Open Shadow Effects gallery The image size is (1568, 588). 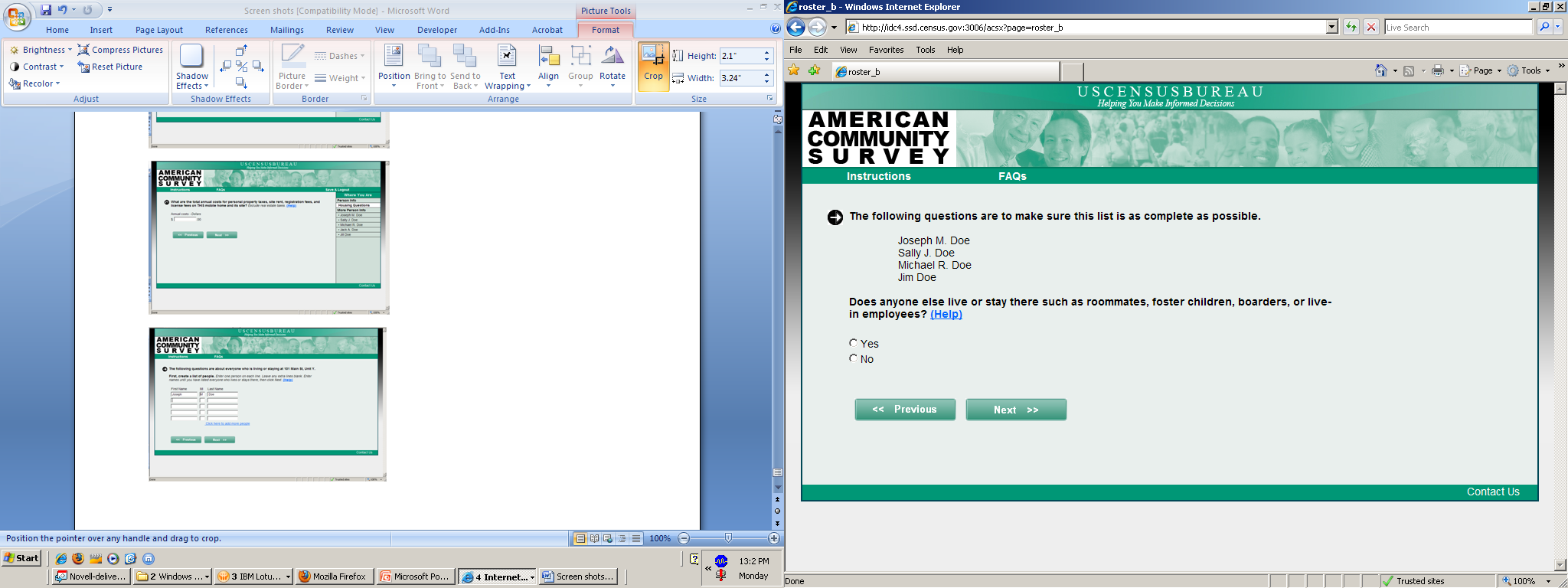(x=191, y=66)
